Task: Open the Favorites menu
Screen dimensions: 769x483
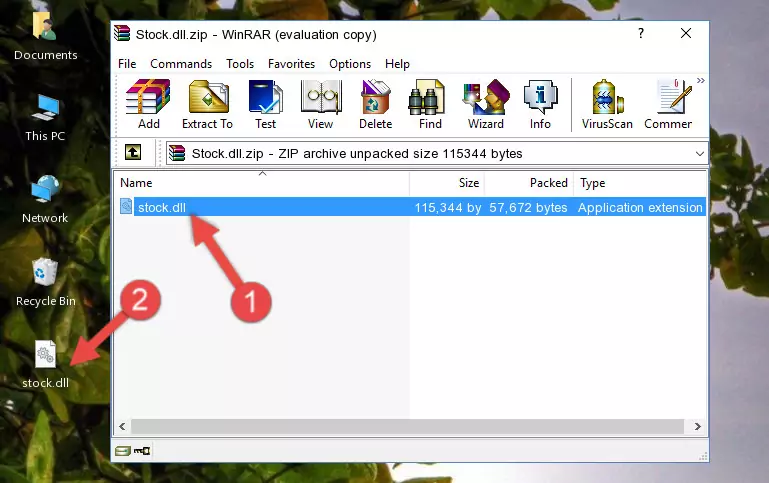Action: (x=291, y=64)
